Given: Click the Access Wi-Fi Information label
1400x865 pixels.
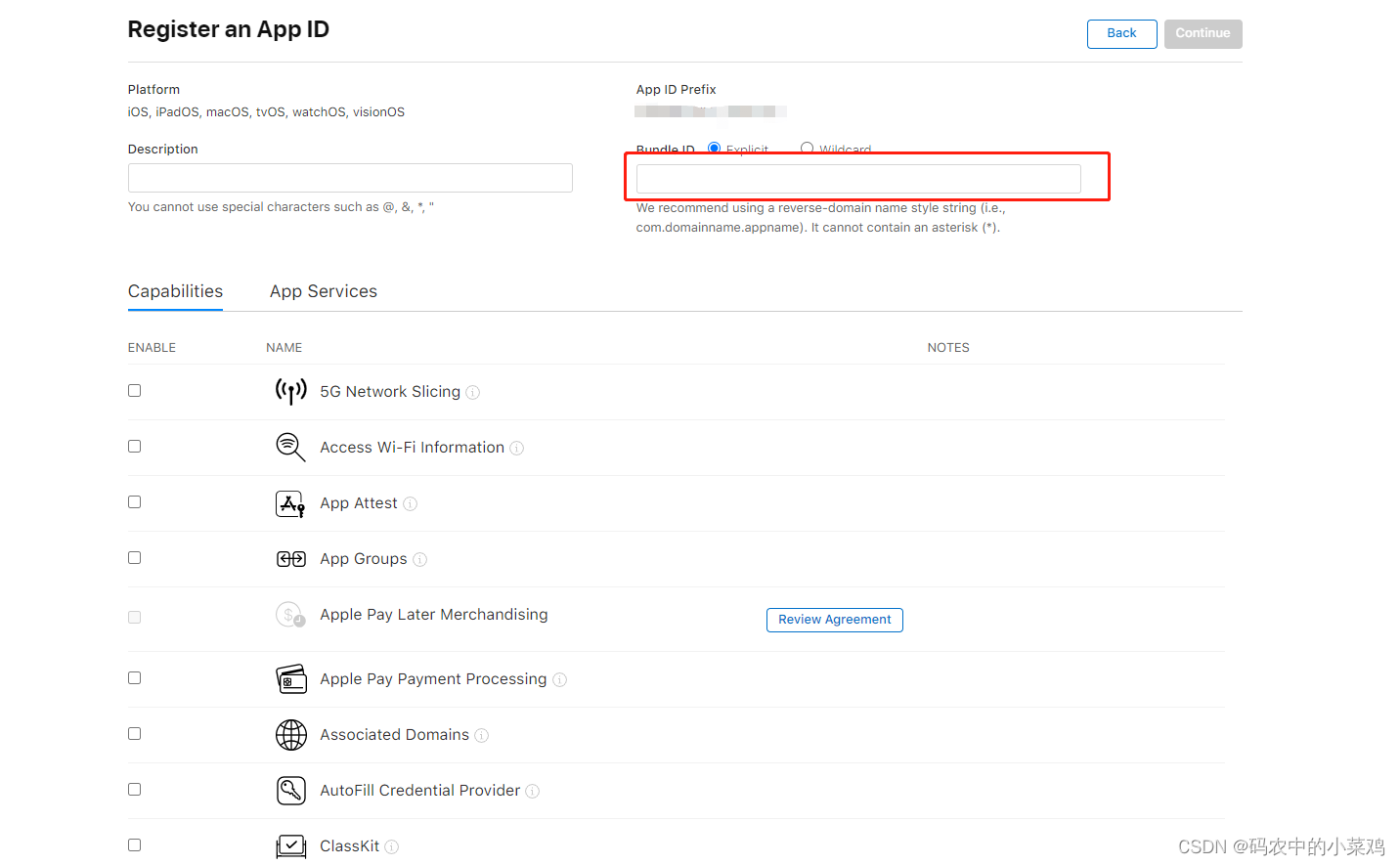Looking at the screenshot, I should (413, 448).
